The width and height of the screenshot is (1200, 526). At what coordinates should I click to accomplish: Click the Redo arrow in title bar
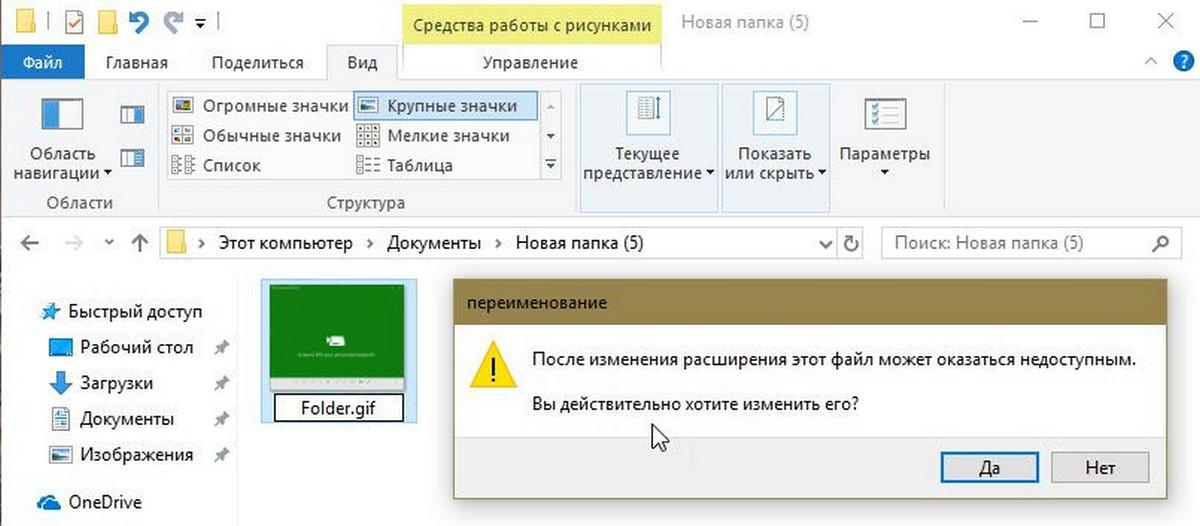click(172, 20)
